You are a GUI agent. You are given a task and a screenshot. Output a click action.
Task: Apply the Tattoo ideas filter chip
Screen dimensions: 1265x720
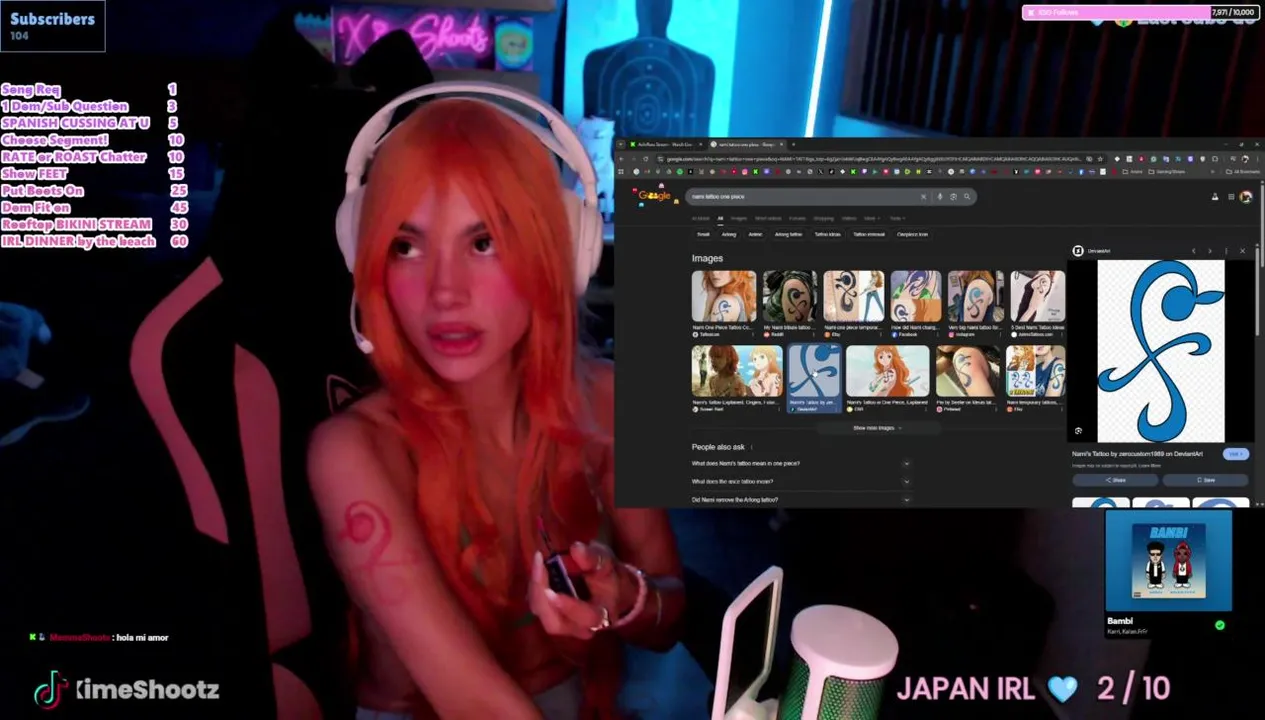pos(827,234)
